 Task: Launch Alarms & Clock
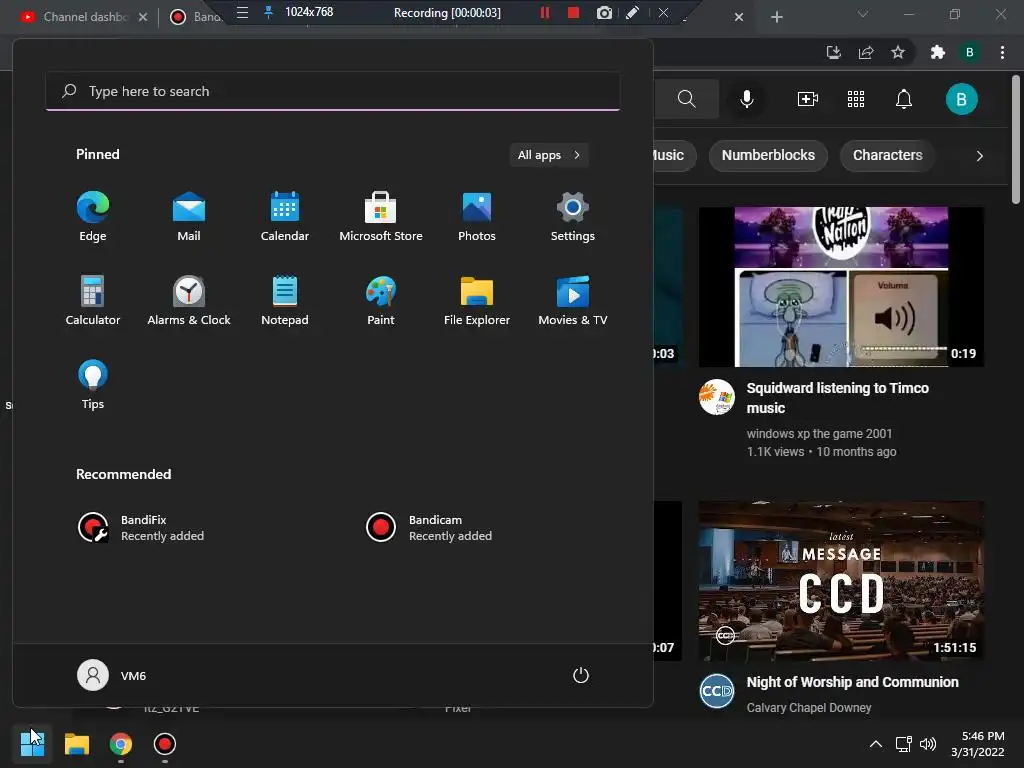pos(189,300)
